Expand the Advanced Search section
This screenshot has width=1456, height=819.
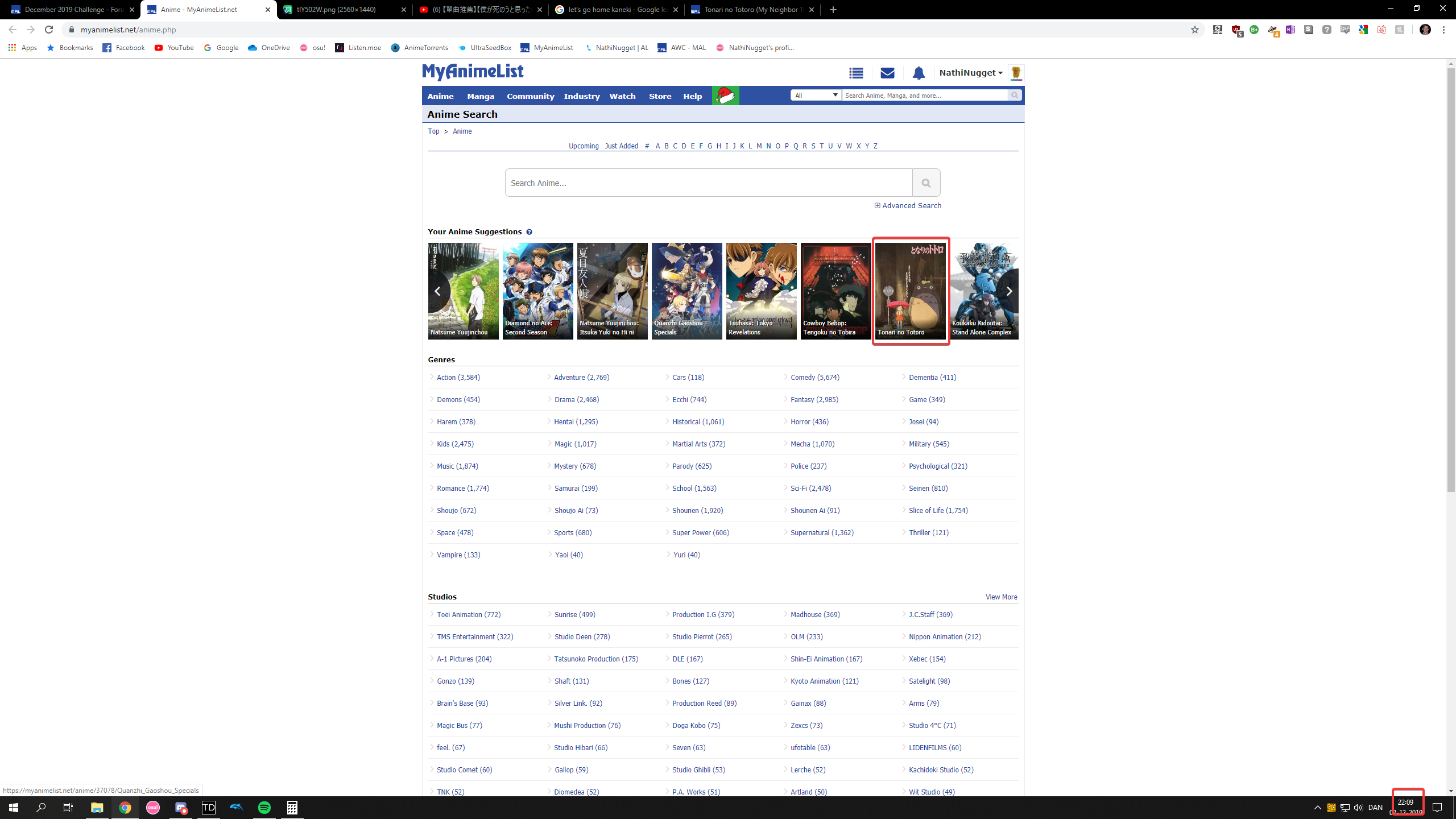908,206
